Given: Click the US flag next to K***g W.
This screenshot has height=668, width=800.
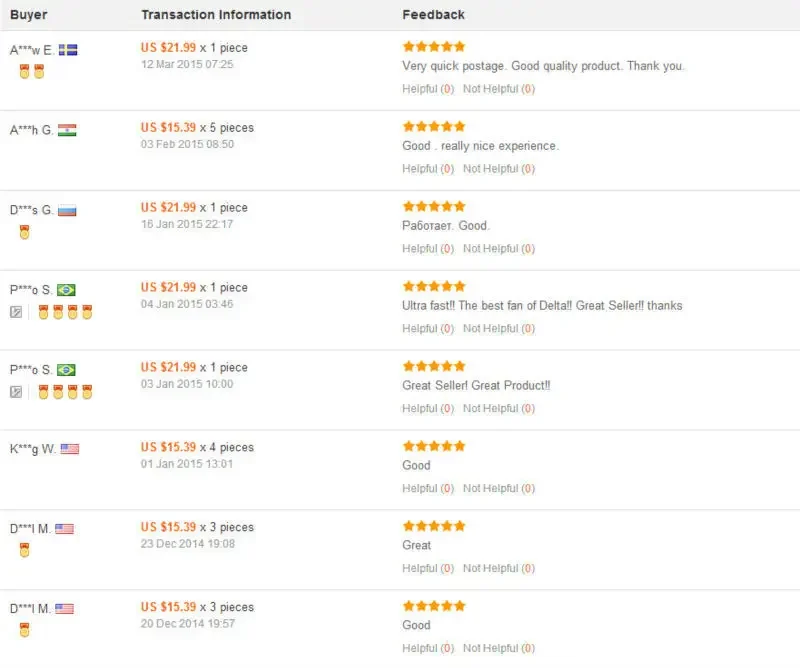Looking at the screenshot, I should (x=69, y=450).
